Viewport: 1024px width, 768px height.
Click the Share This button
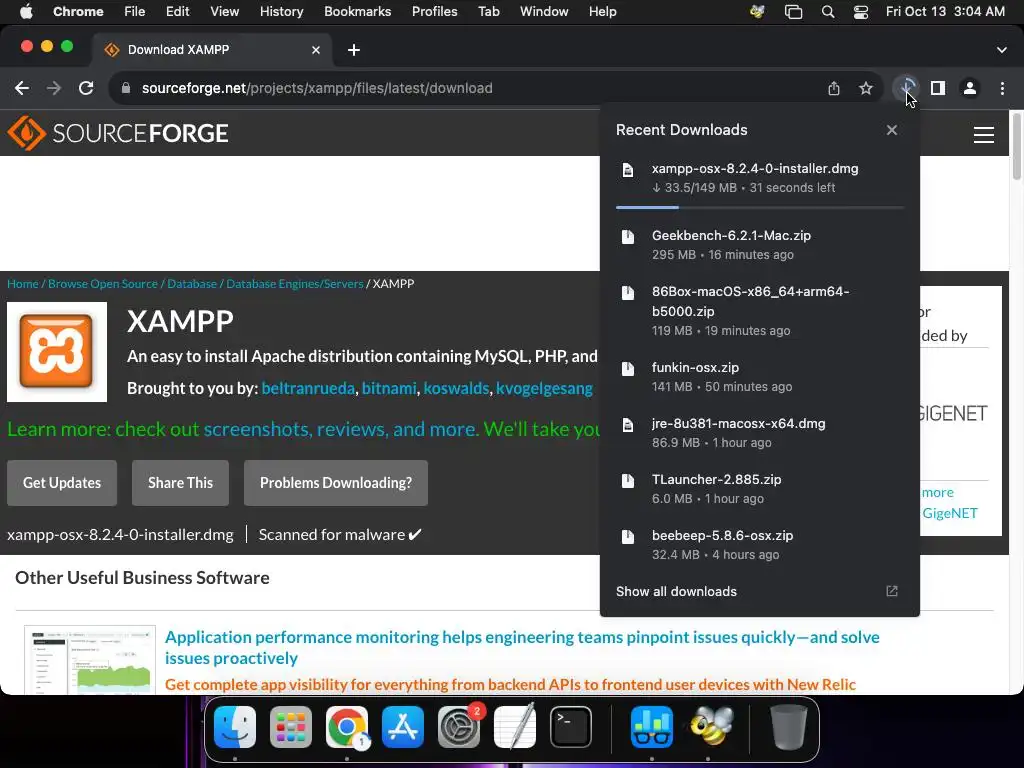[180, 483]
